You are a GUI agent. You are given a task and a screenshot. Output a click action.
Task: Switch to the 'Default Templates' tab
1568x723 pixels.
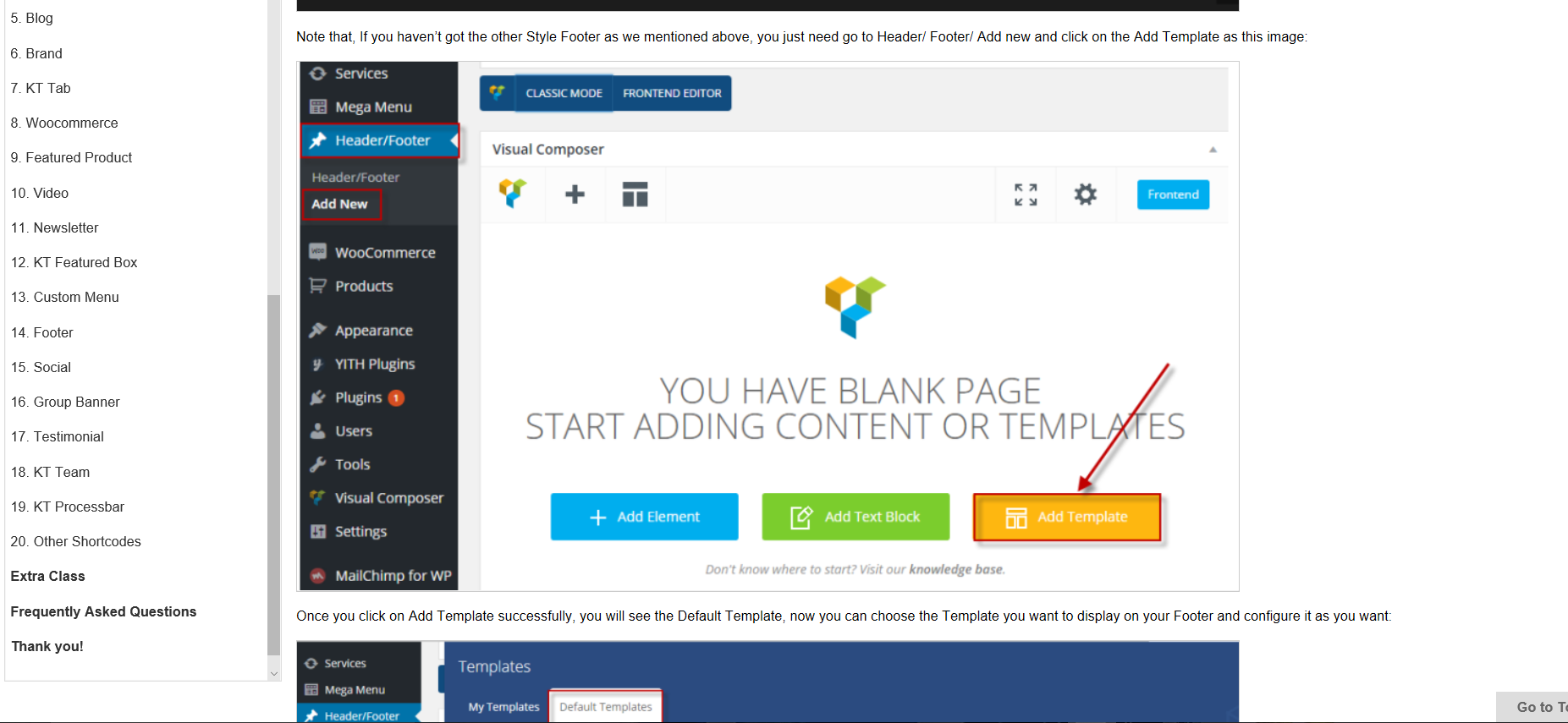606,707
